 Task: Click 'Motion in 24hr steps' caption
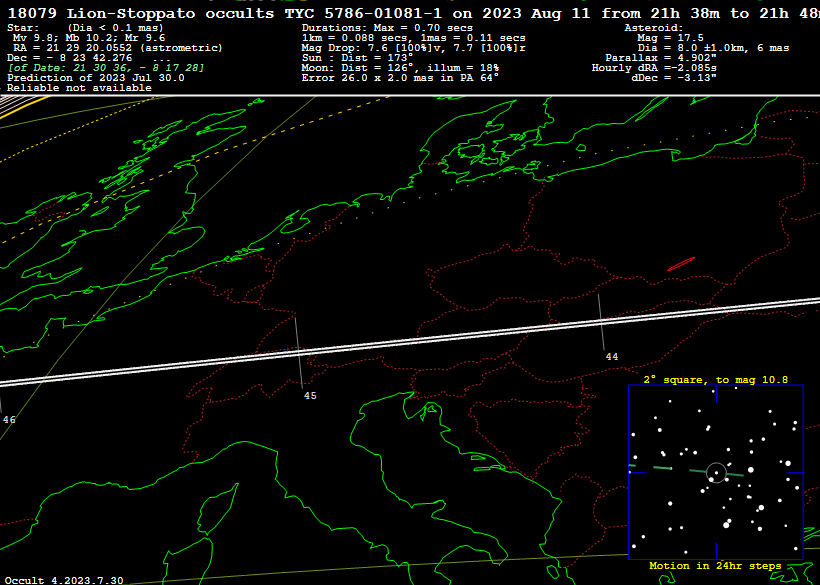coord(715,566)
